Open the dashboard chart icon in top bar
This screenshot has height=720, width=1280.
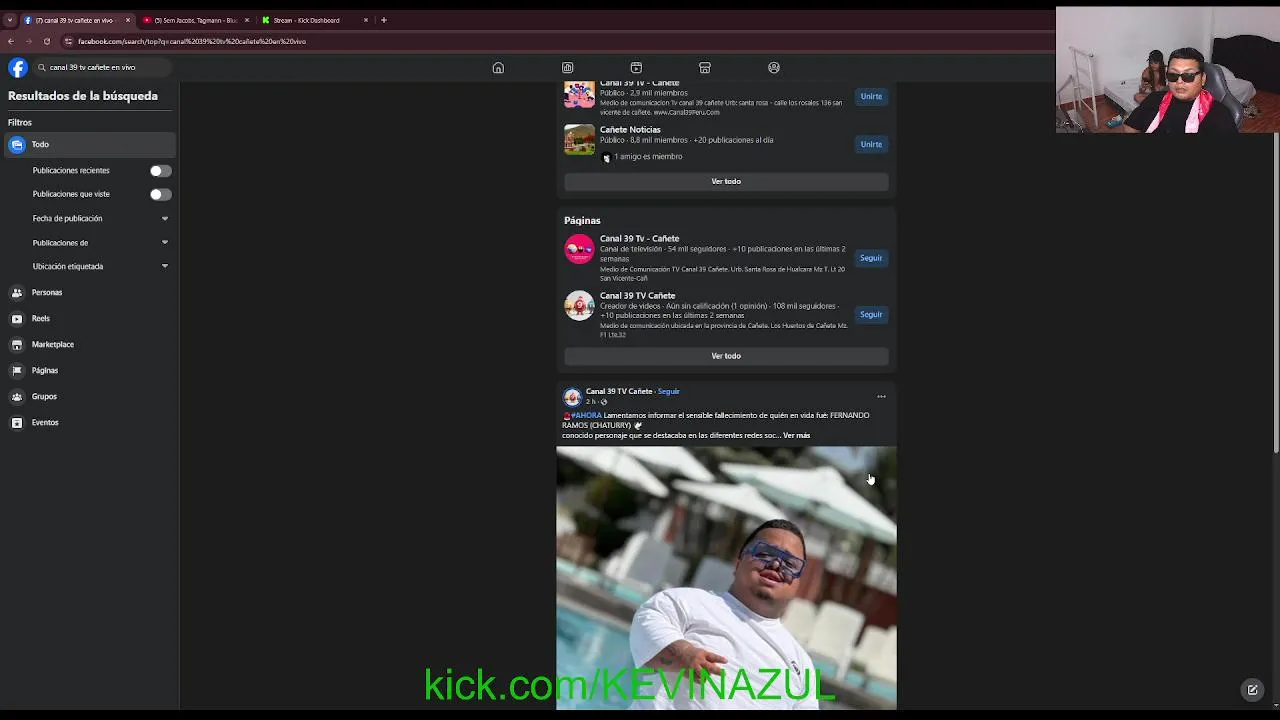567,68
